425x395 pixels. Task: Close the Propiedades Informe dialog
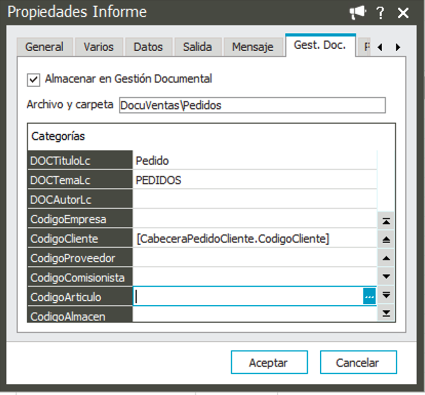click(x=403, y=13)
